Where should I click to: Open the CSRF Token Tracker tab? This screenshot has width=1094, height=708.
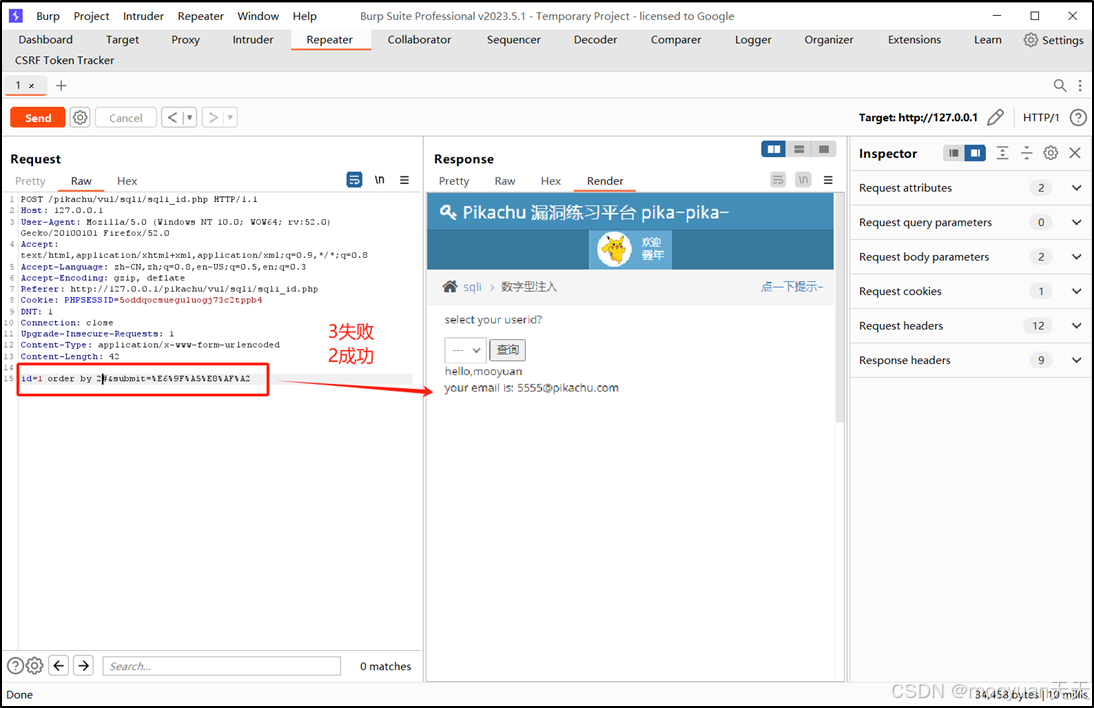[64, 60]
